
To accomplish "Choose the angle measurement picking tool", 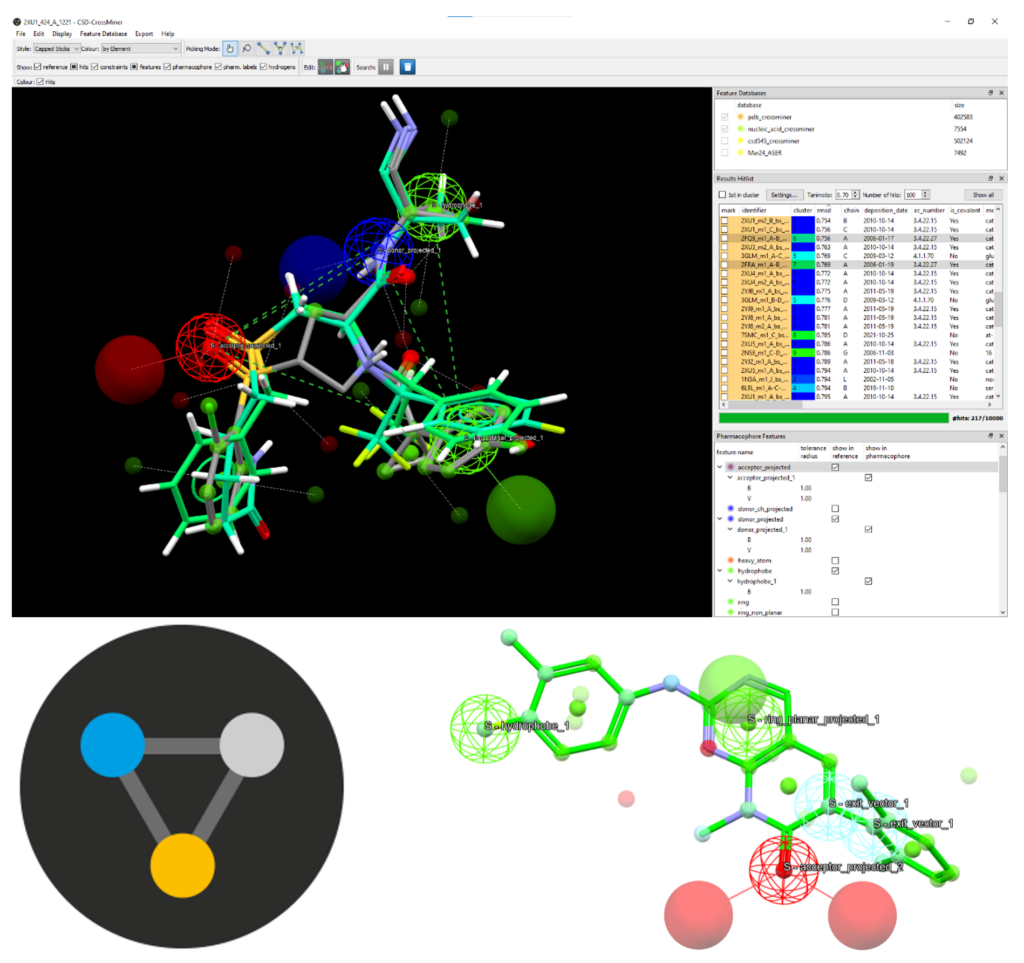I will [x=280, y=48].
